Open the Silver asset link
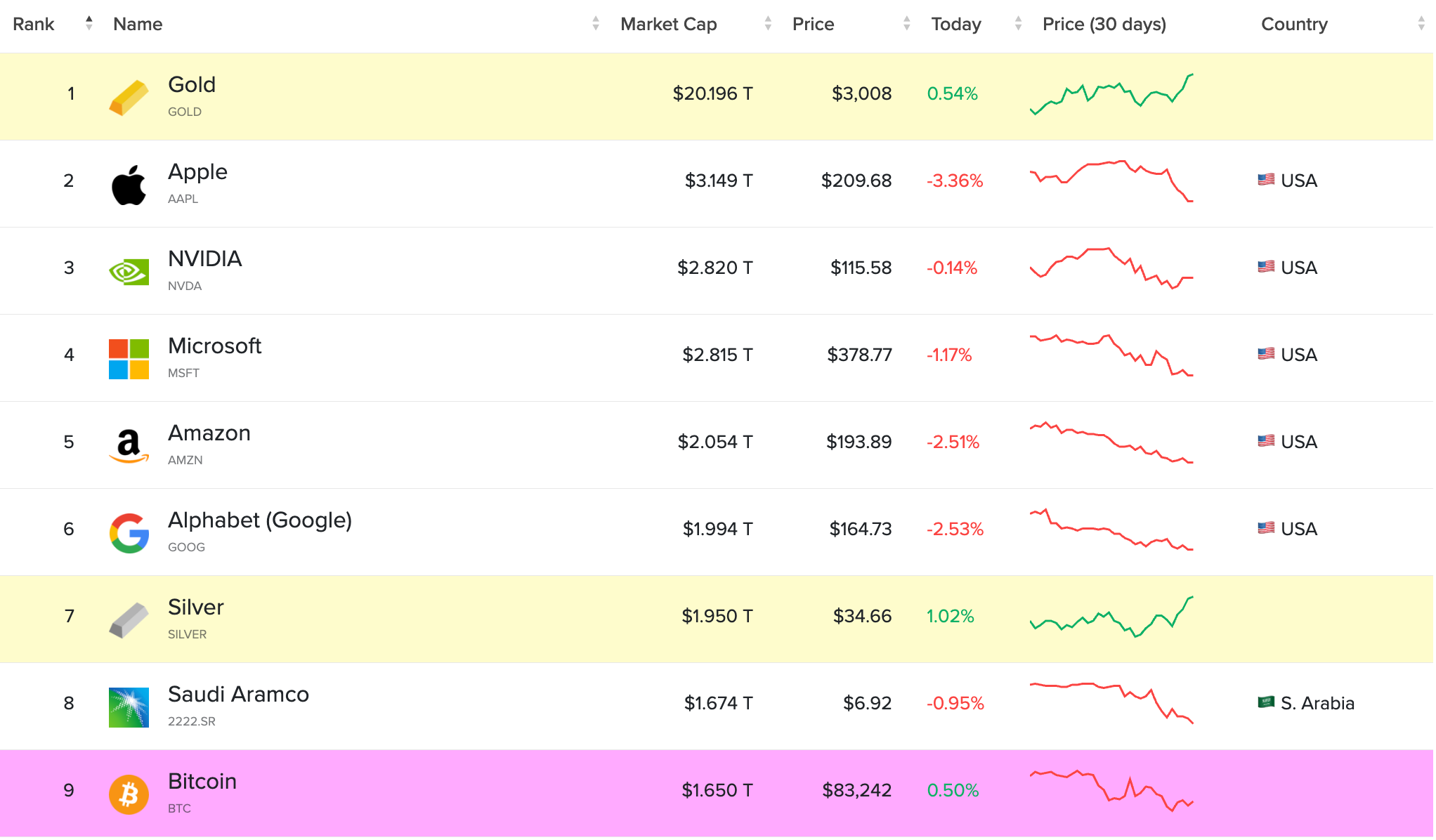 (x=195, y=607)
